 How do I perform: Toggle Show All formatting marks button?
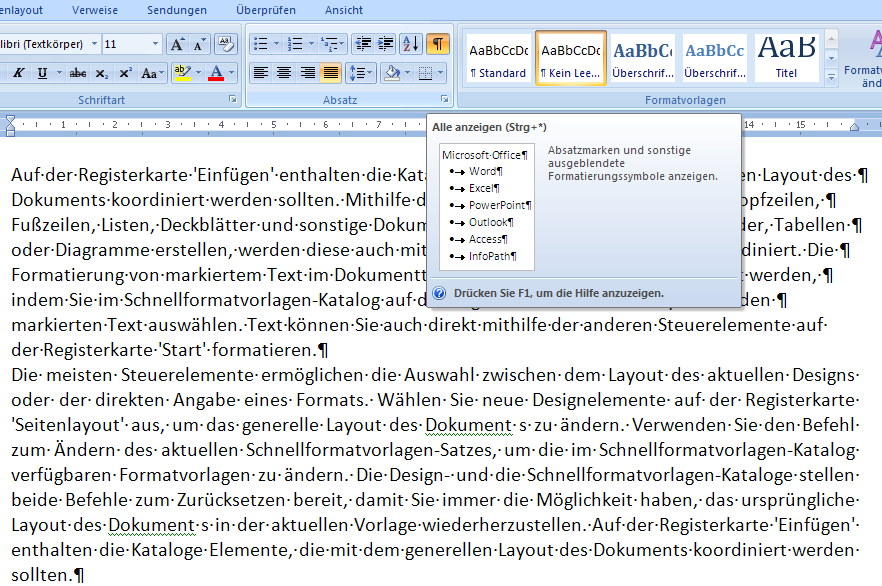(438, 44)
